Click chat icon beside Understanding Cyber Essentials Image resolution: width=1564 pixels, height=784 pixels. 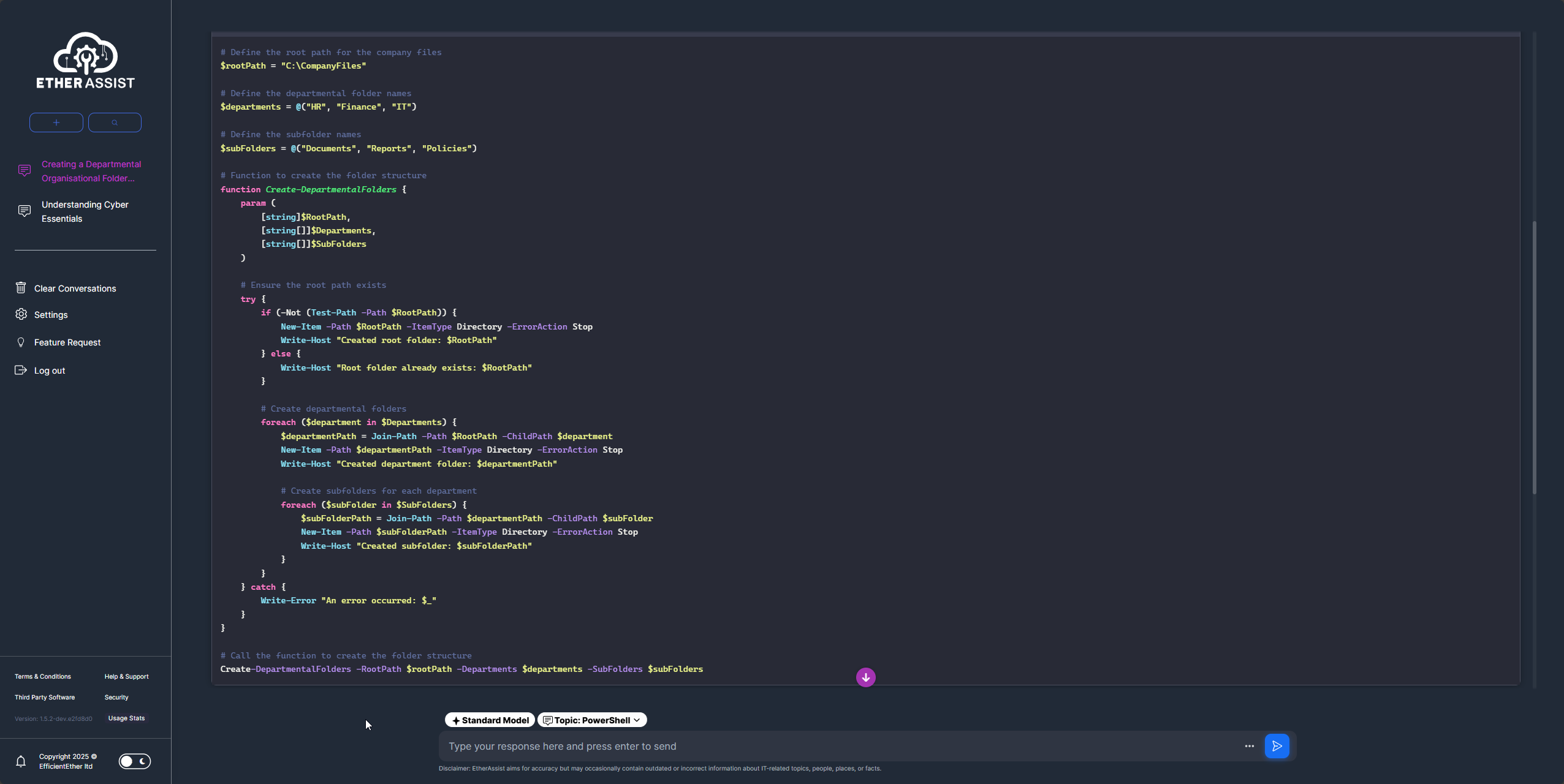25,211
